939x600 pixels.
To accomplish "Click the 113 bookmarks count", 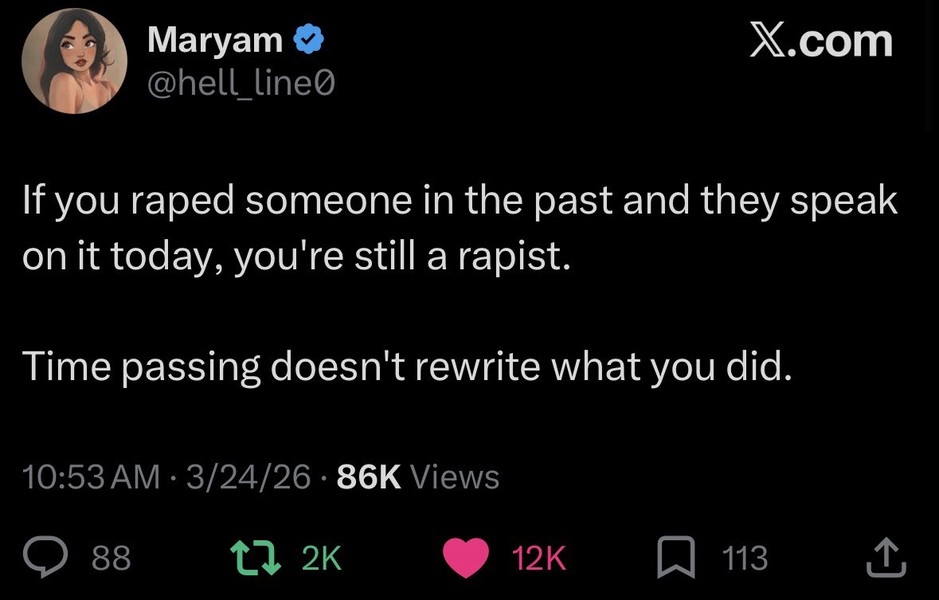I will click(745, 558).
